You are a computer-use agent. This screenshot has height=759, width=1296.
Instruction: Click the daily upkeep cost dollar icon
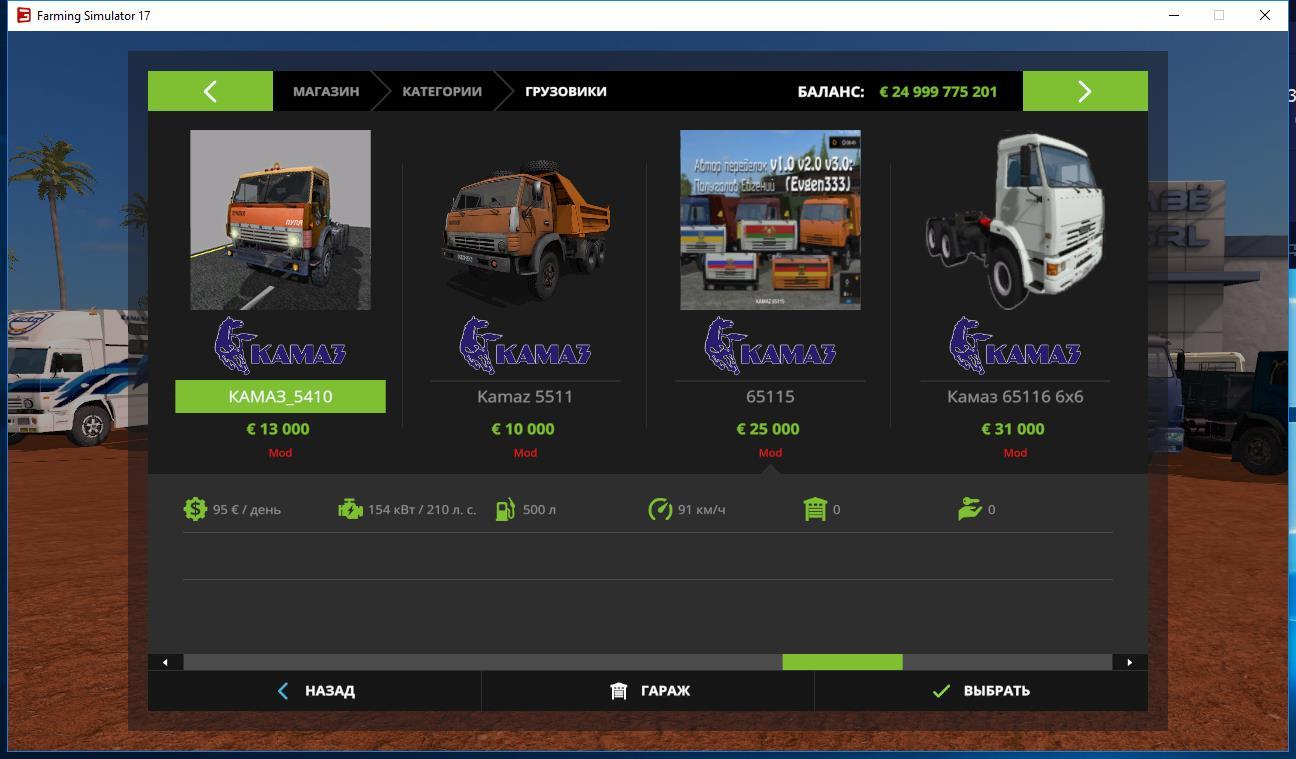(x=195, y=509)
